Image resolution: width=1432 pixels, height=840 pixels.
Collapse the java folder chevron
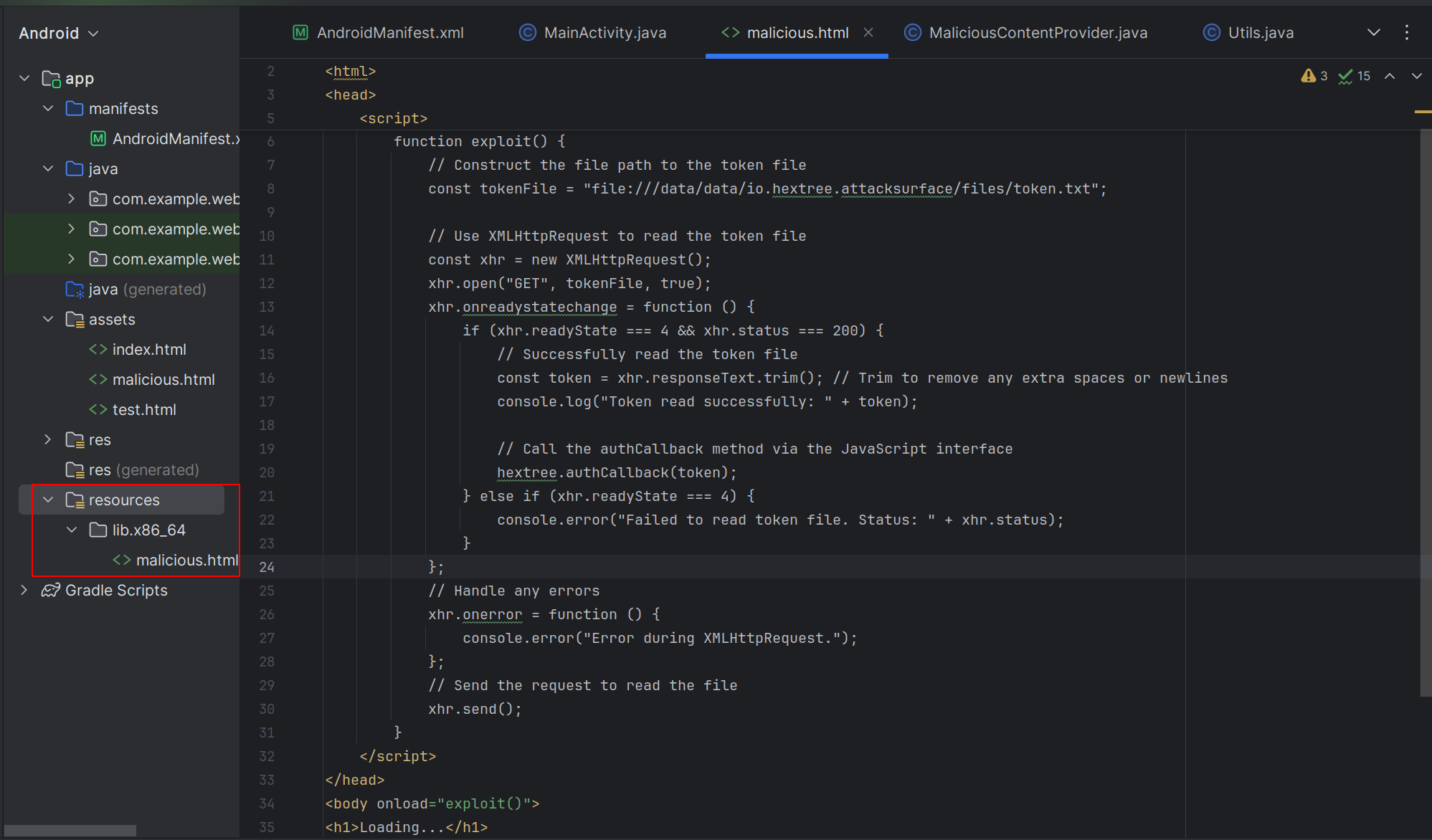click(x=48, y=168)
